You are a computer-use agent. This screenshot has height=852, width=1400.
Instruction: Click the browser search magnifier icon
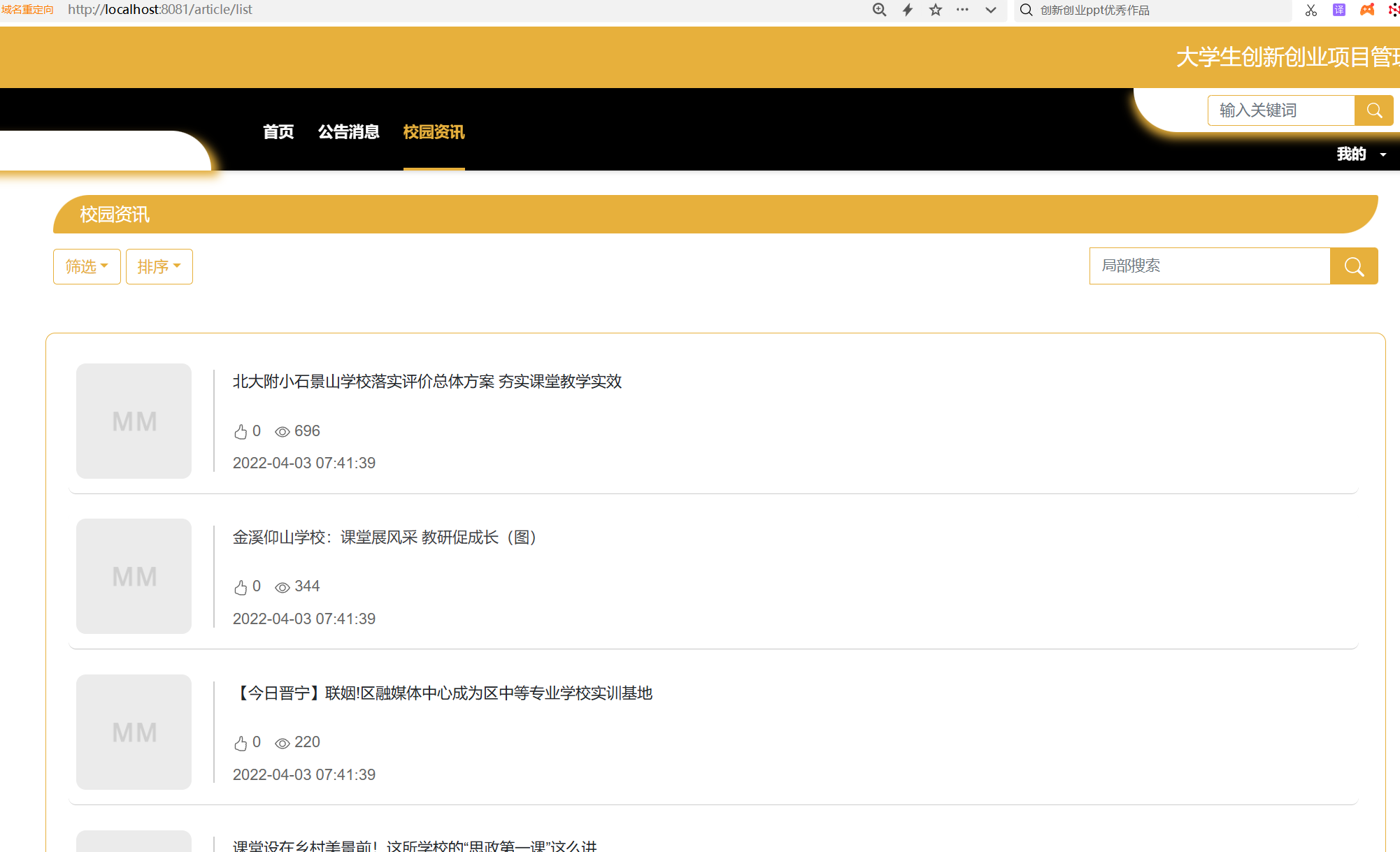[x=1027, y=10]
